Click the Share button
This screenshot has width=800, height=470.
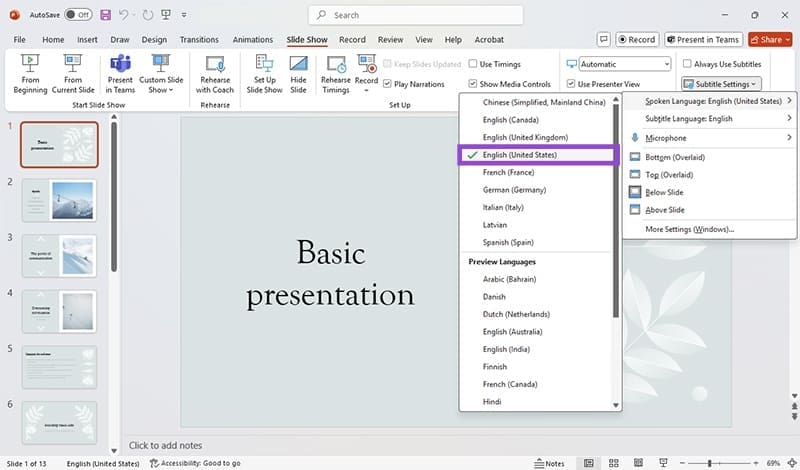(771, 40)
